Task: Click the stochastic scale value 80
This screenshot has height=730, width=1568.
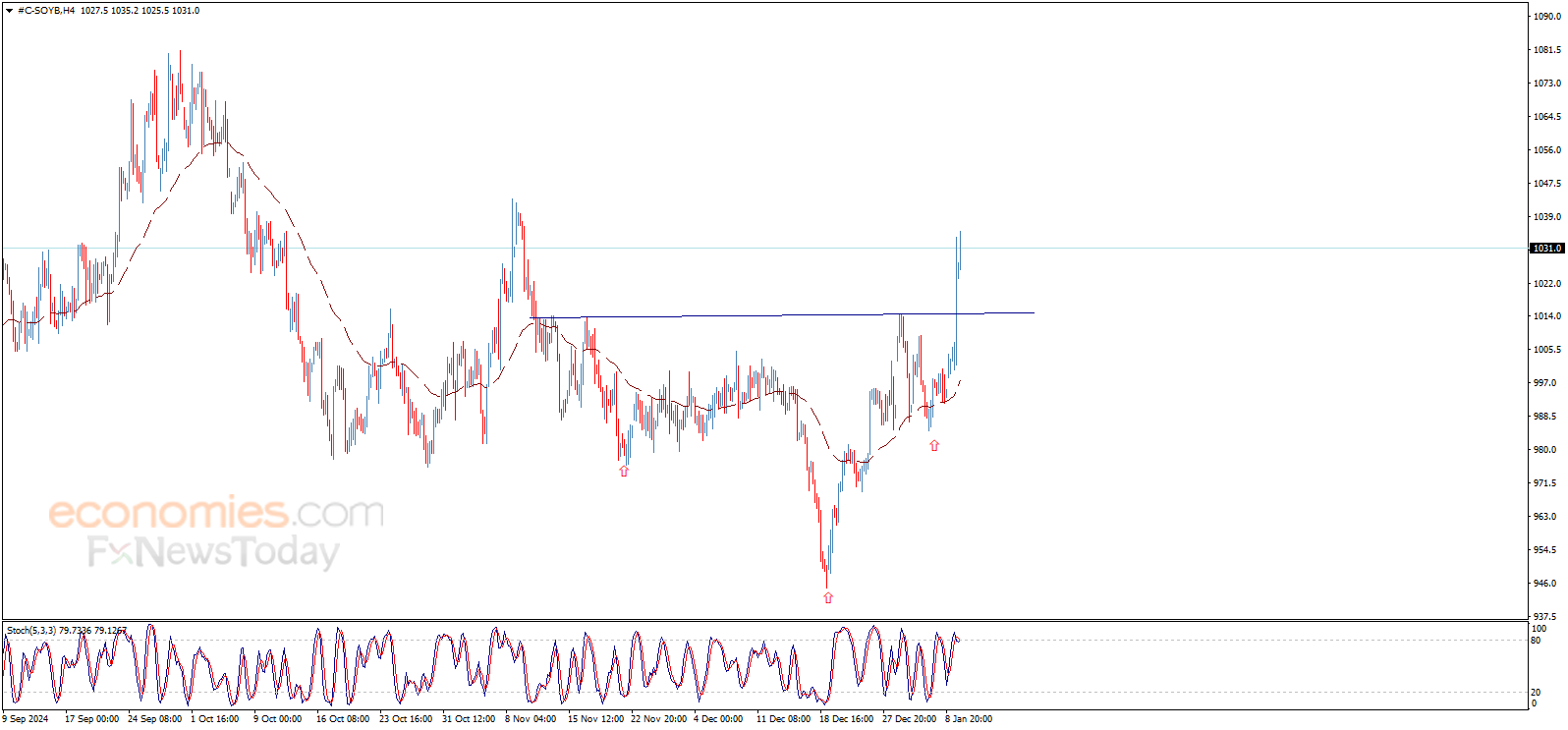Action: (1536, 641)
